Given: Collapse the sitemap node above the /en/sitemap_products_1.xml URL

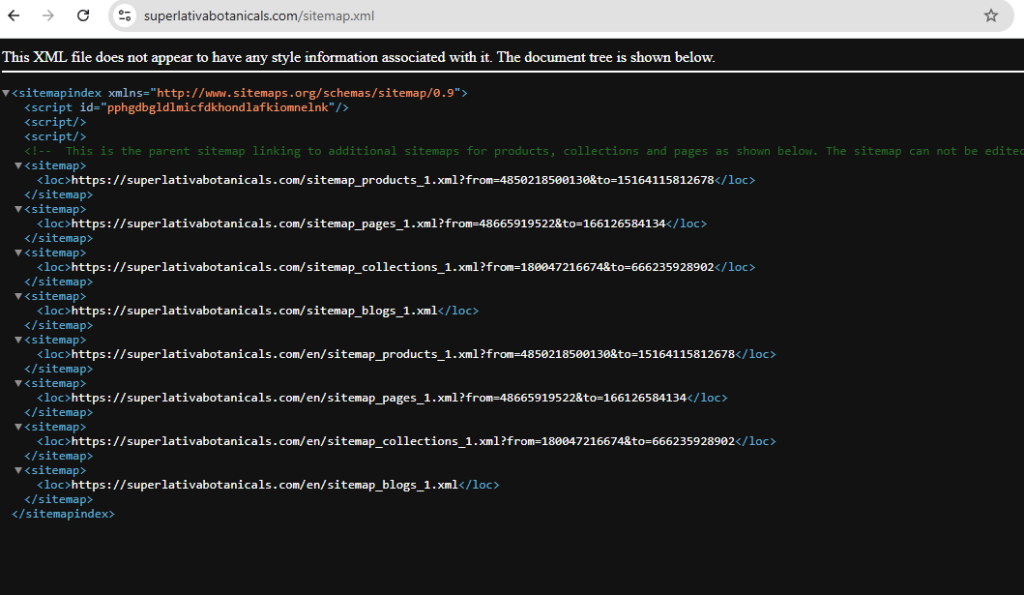Looking at the screenshot, I should [19, 340].
